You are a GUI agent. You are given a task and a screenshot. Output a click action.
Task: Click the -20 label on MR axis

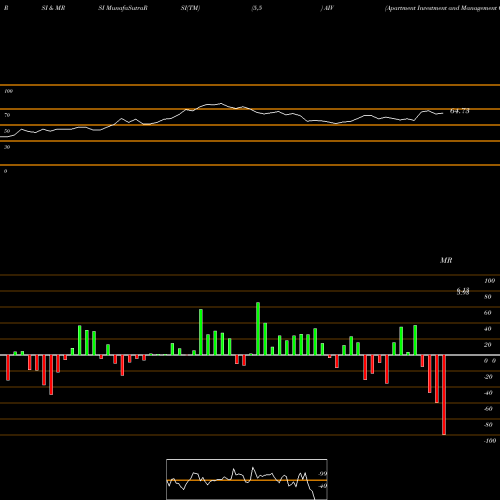pos(488,377)
